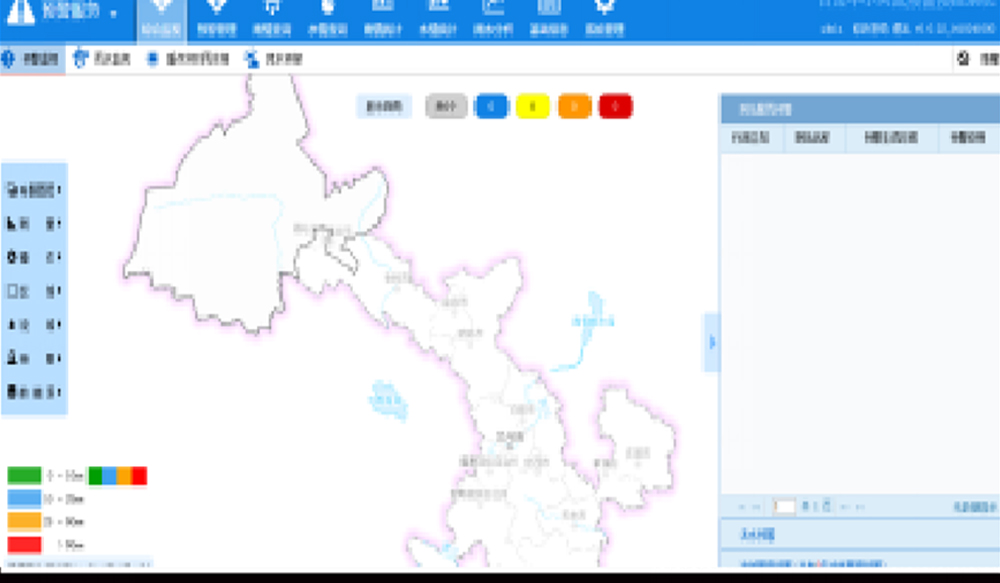Open the dropdown arrow beside the app title
1000x583 pixels.
[114, 14]
